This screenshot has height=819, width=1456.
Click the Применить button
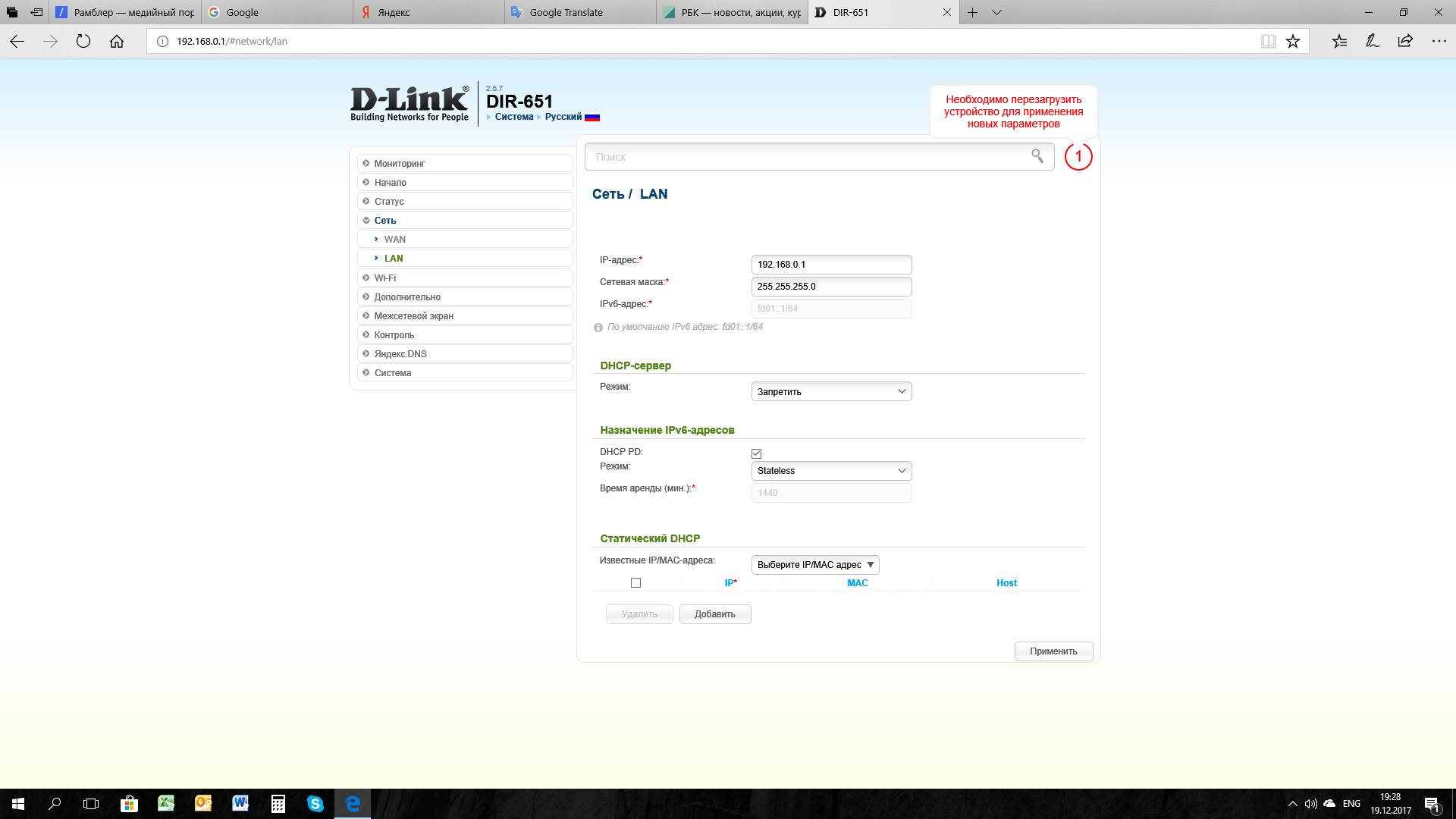coord(1053,651)
